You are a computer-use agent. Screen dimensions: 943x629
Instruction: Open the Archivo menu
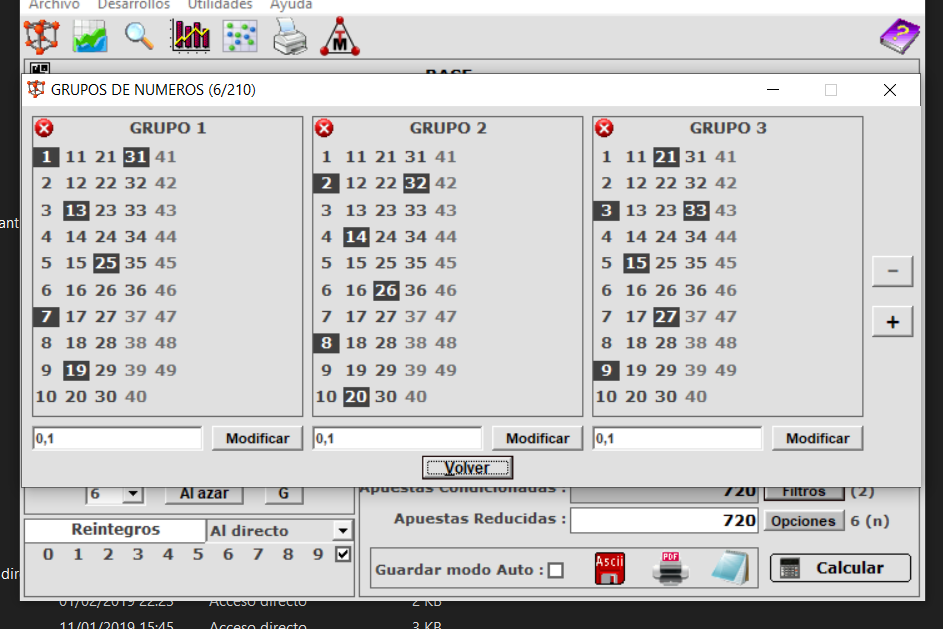pyautogui.click(x=54, y=5)
